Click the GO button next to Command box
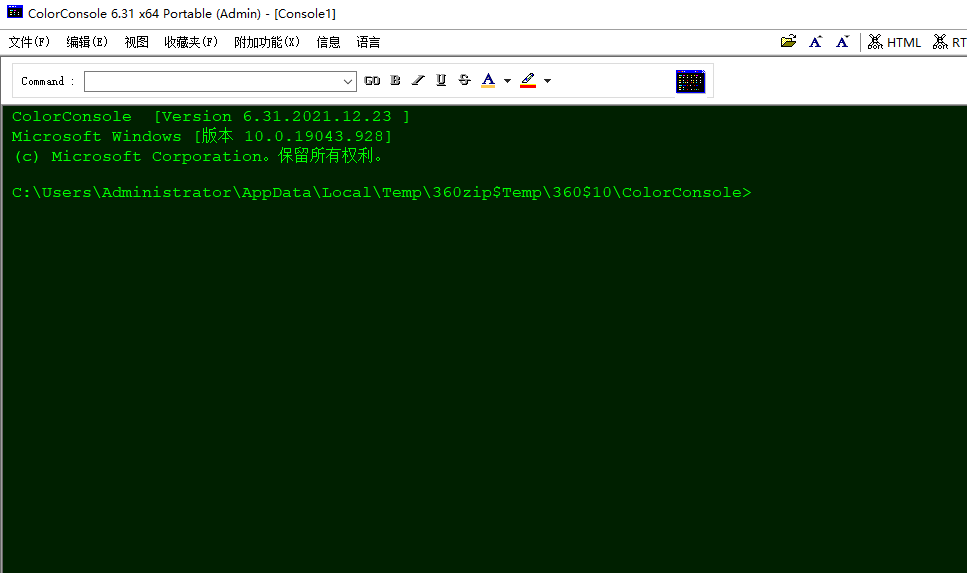This screenshot has height=573, width=967. [x=372, y=81]
